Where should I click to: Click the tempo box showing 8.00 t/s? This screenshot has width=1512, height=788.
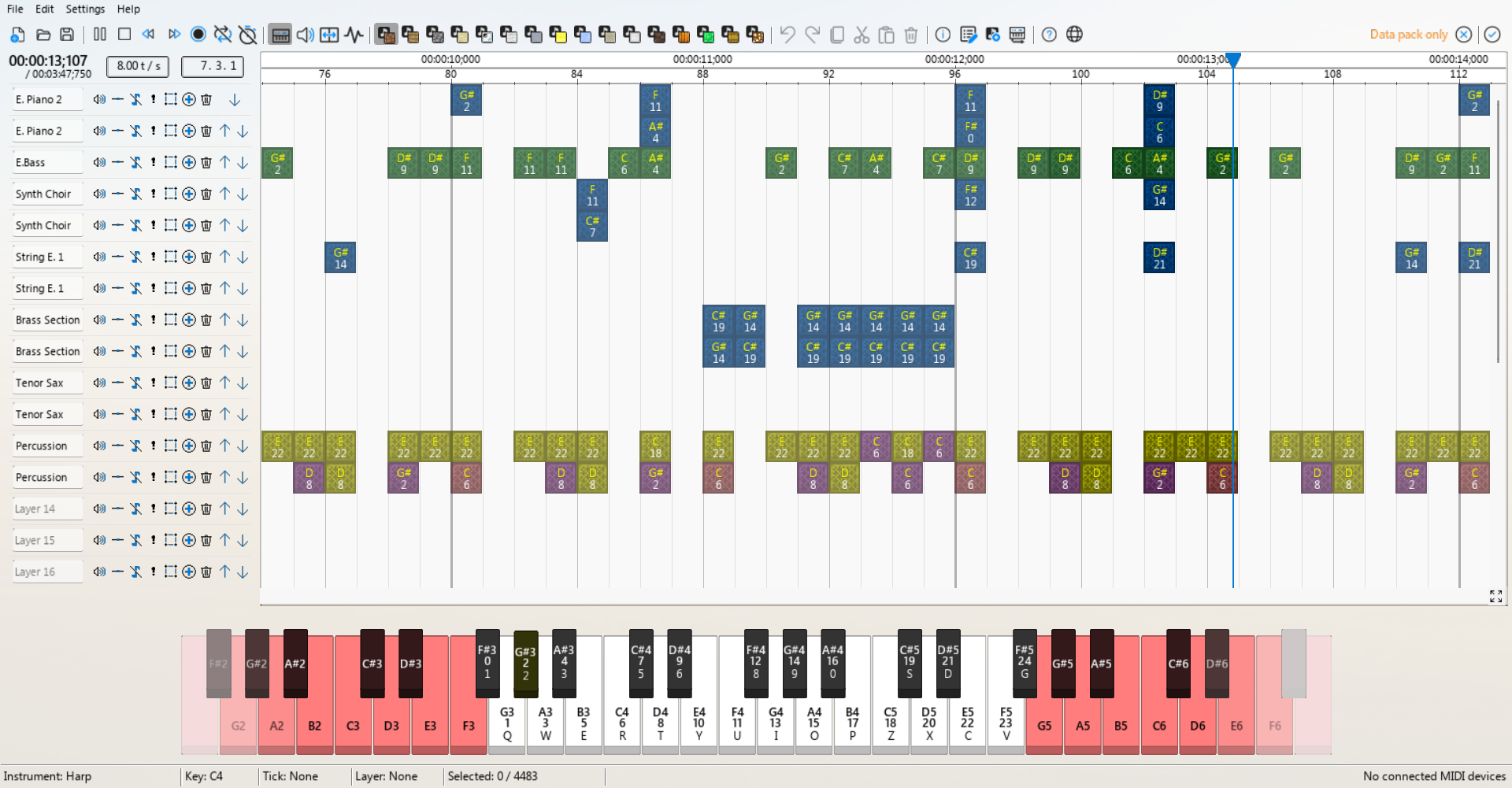(138, 66)
